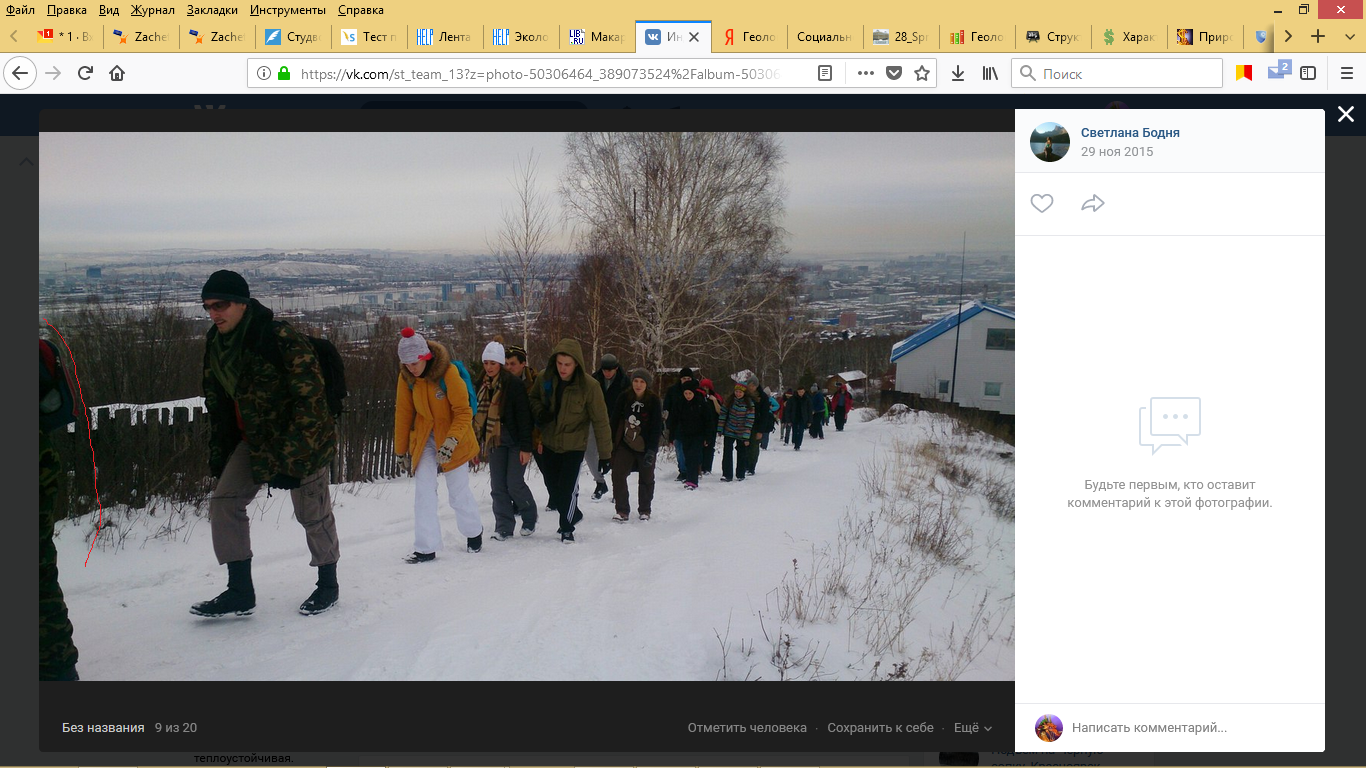Toggle the reader view icon in the address bar
Screen dimensions: 1366x768
tap(825, 73)
